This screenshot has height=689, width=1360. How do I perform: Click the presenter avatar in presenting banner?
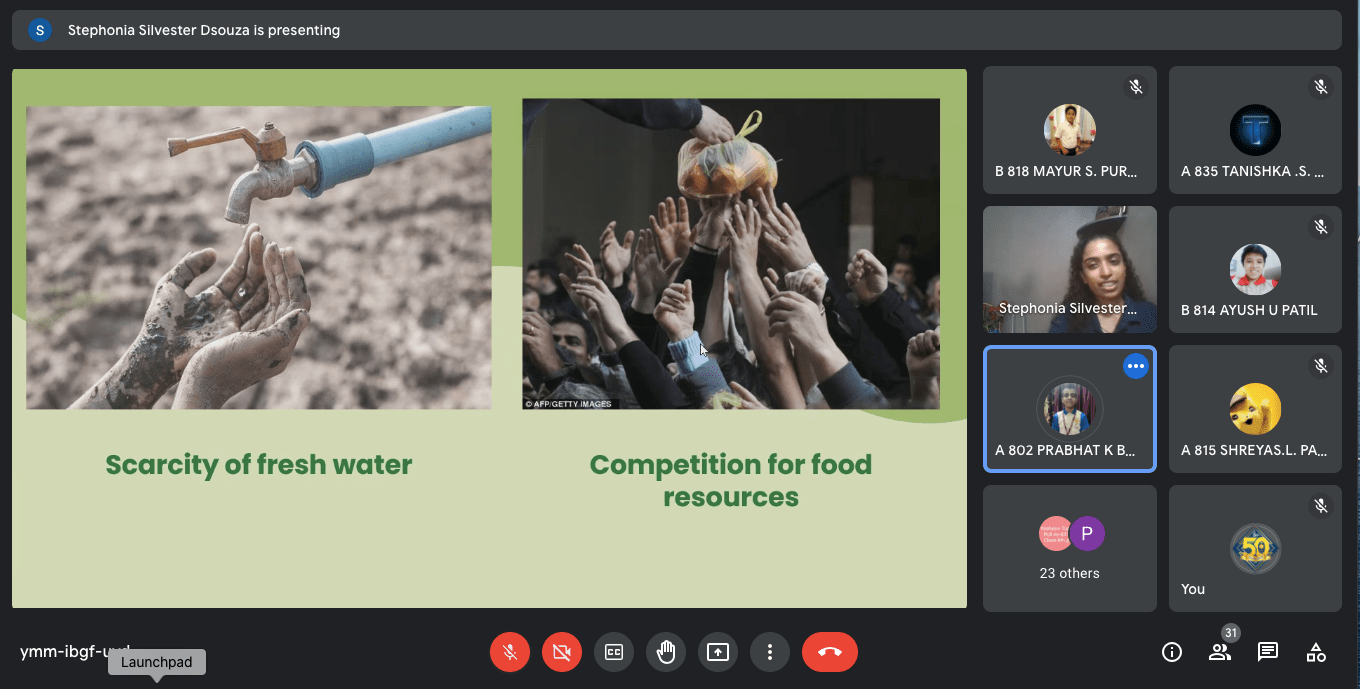40,30
